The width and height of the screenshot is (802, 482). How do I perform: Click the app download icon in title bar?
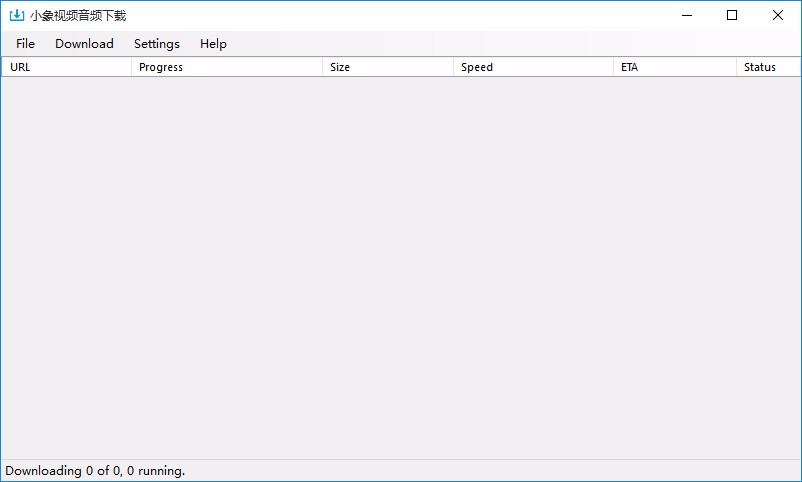coord(17,15)
